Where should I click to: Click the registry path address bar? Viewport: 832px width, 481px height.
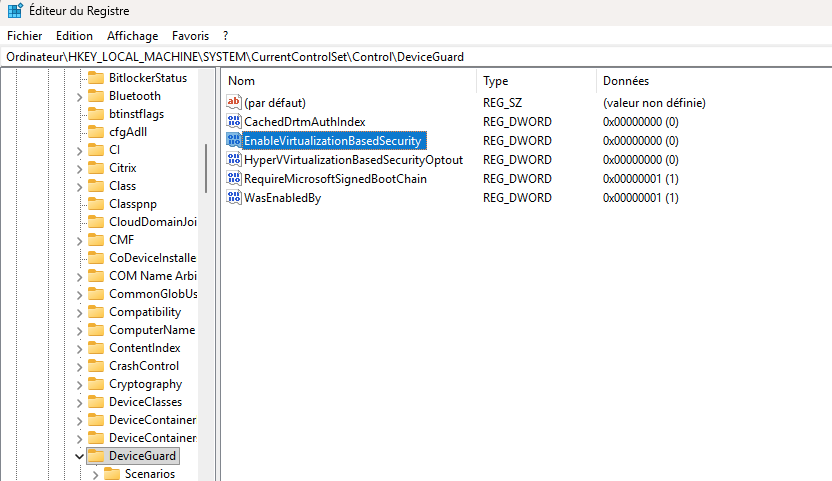pos(400,57)
